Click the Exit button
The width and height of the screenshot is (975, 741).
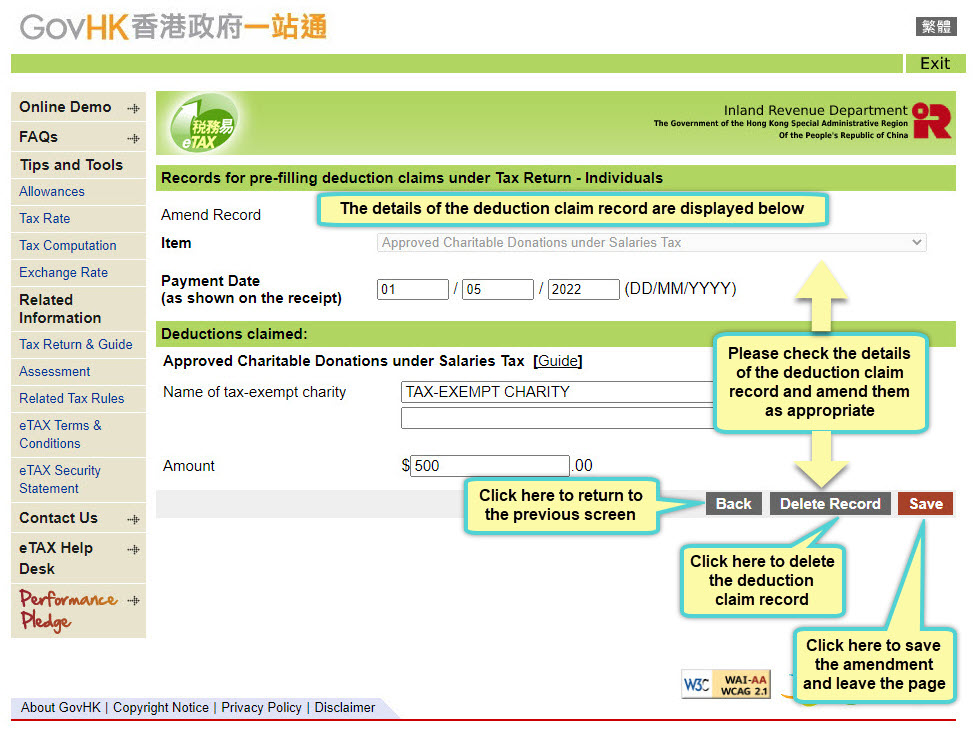(x=935, y=63)
